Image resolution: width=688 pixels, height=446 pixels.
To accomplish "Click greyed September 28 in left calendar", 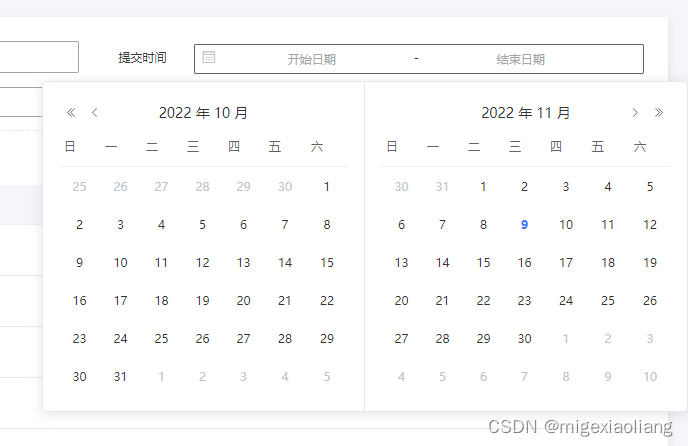I will coord(202,187).
